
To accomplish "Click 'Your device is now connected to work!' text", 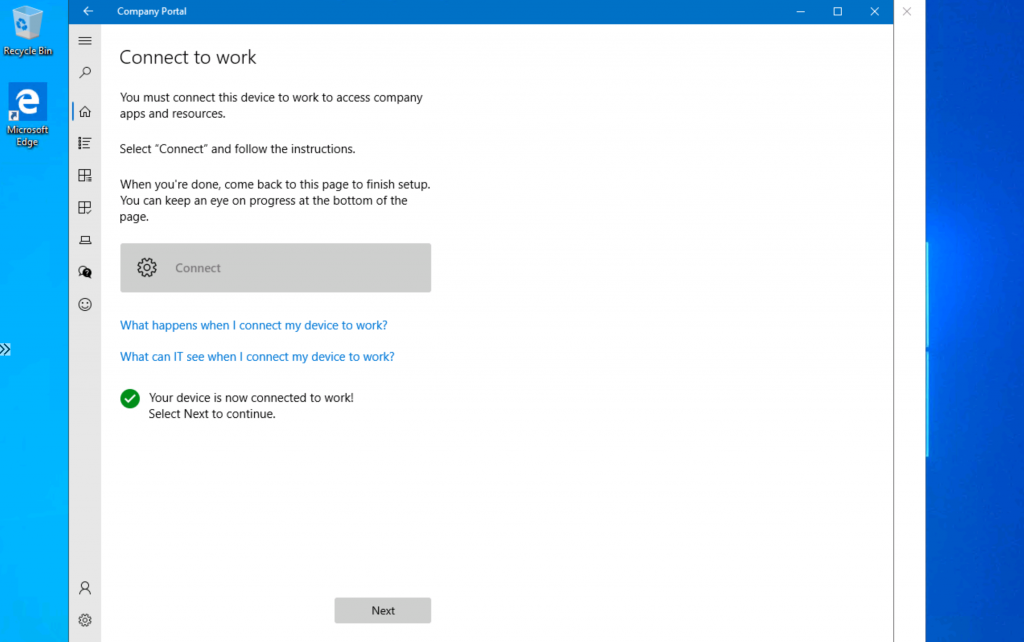I will [x=251, y=398].
